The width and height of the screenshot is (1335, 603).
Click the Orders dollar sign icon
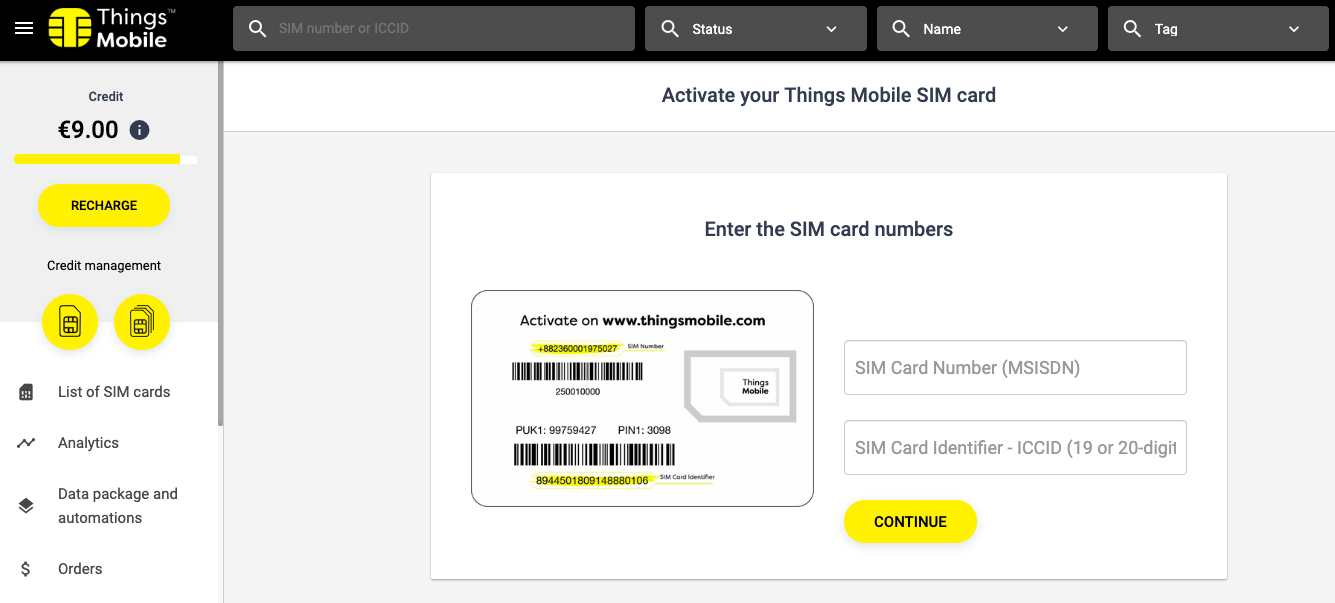26,569
